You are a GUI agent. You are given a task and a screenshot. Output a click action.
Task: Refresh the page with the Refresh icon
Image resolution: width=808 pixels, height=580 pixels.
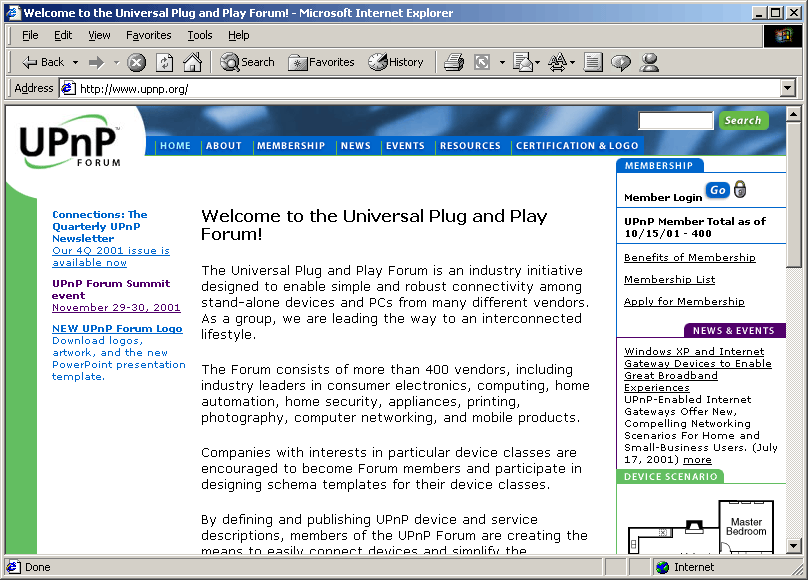pyautogui.click(x=164, y=63)
